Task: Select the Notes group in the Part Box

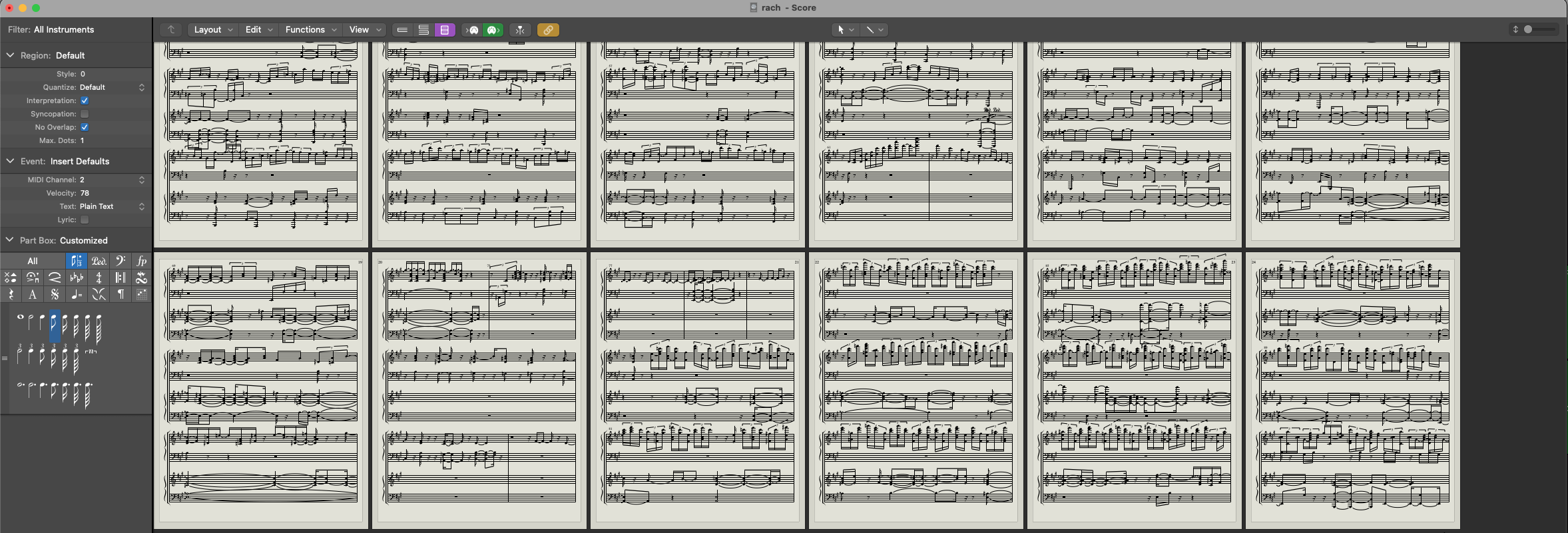Action: click(77, 261)
